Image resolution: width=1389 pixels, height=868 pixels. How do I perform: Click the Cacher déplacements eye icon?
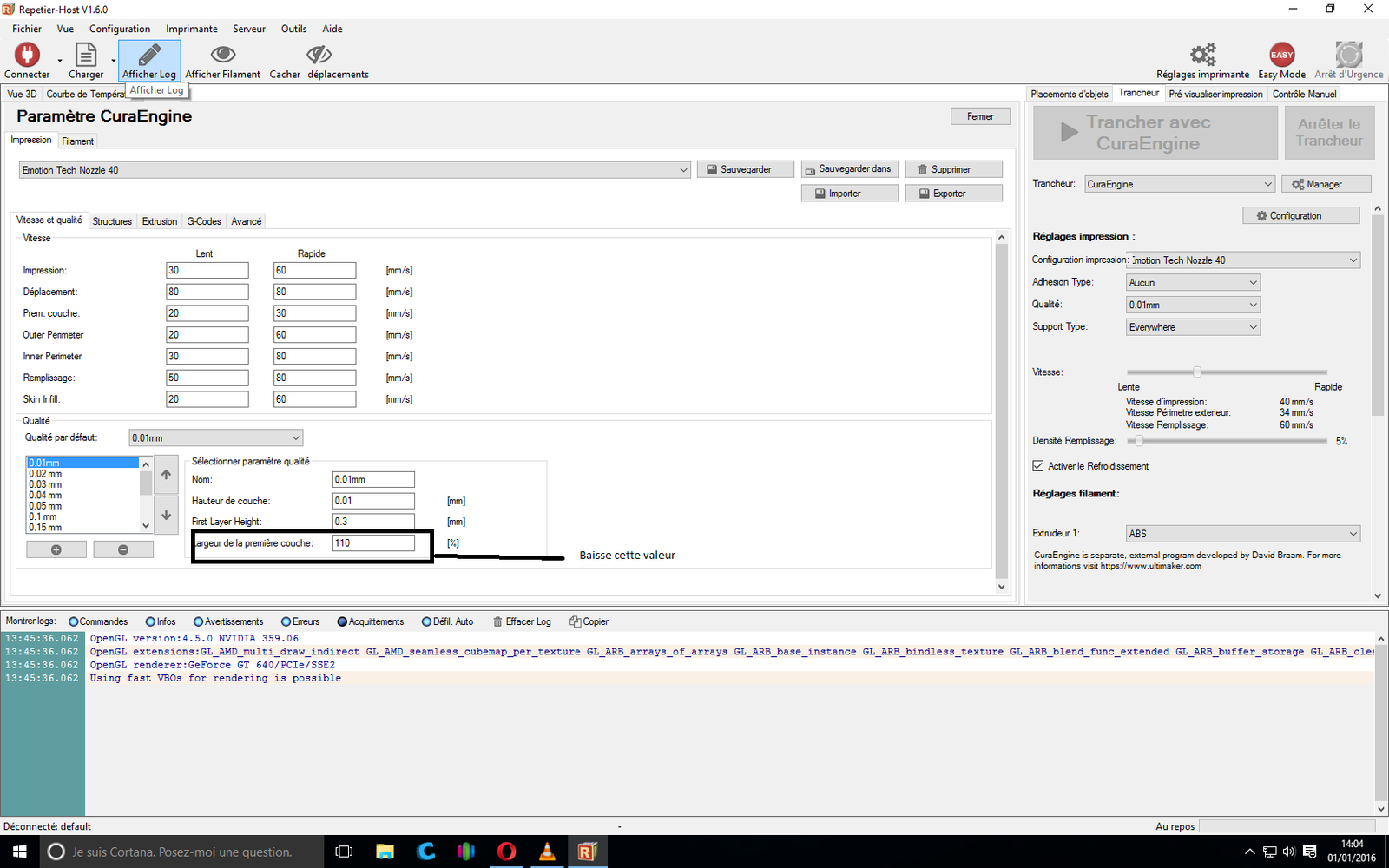click(319, 55)
